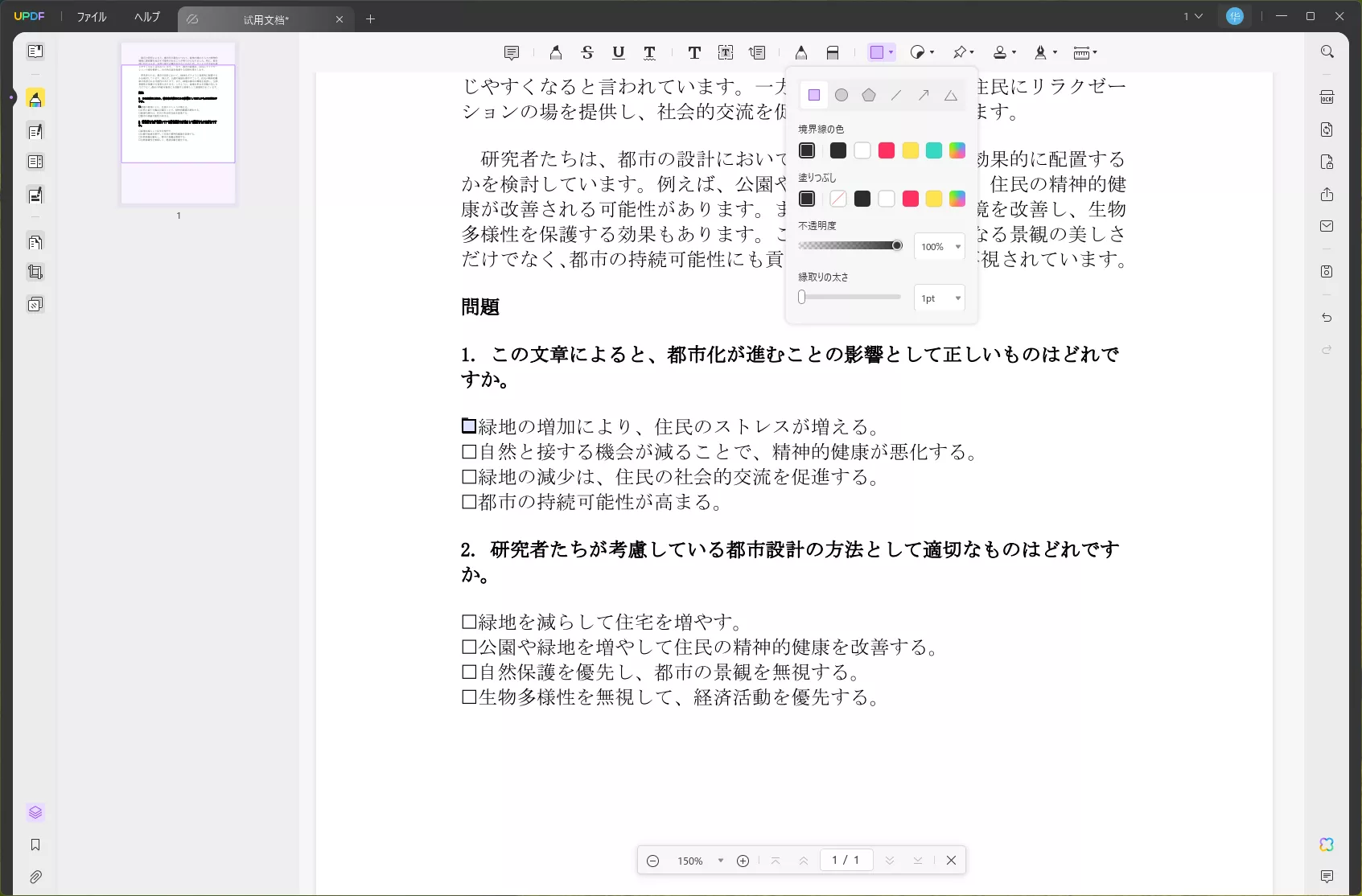Screen dimensions: 1362x896
Task: Select the text box tool
Action: pyautogui.click(x=726, y=53)
